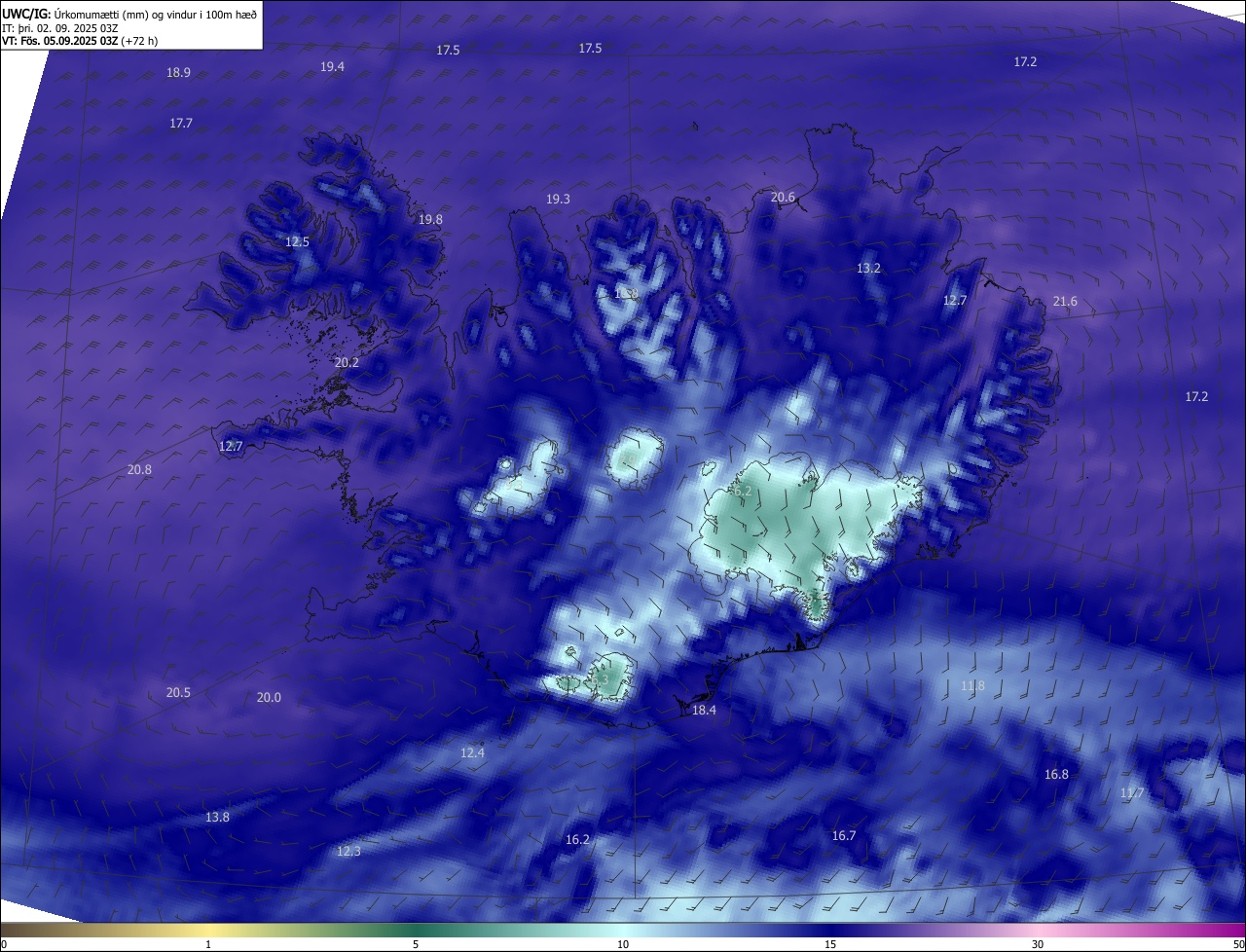The image size is (1246, 952).
Task: Click the 19.8 wind value label
Action: click(430, 219)
